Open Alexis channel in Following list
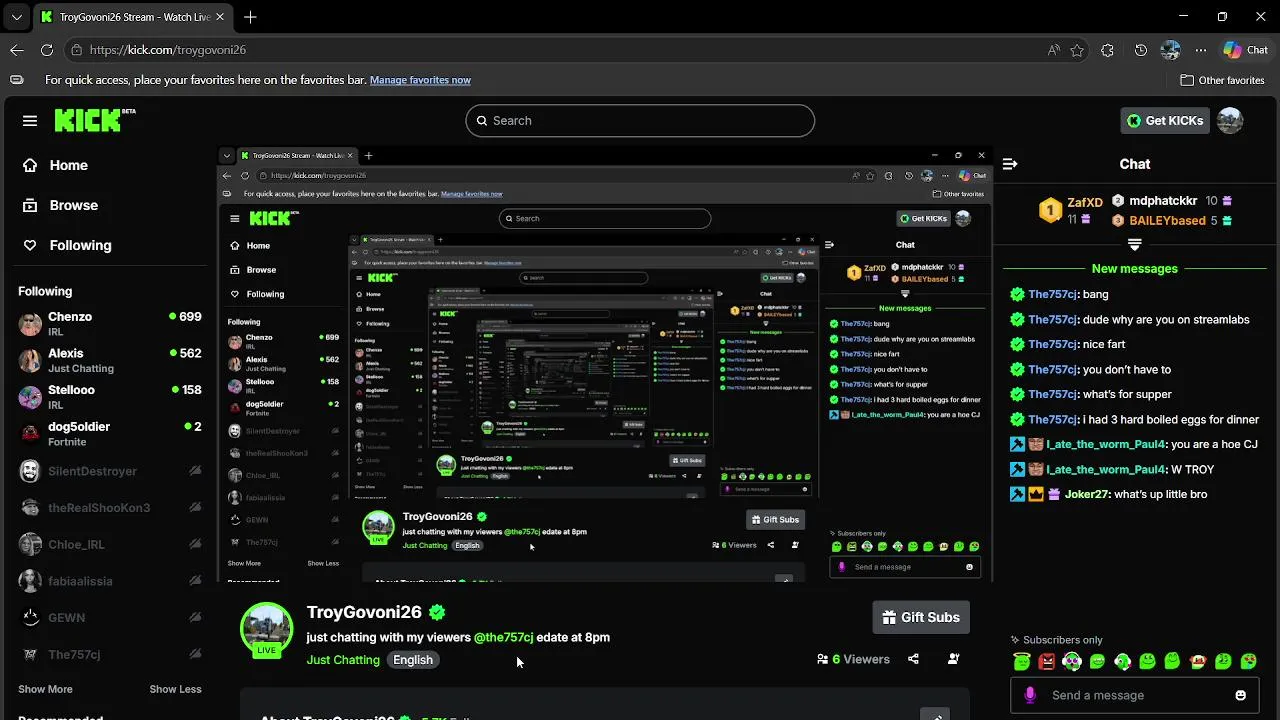 [110, 360]
